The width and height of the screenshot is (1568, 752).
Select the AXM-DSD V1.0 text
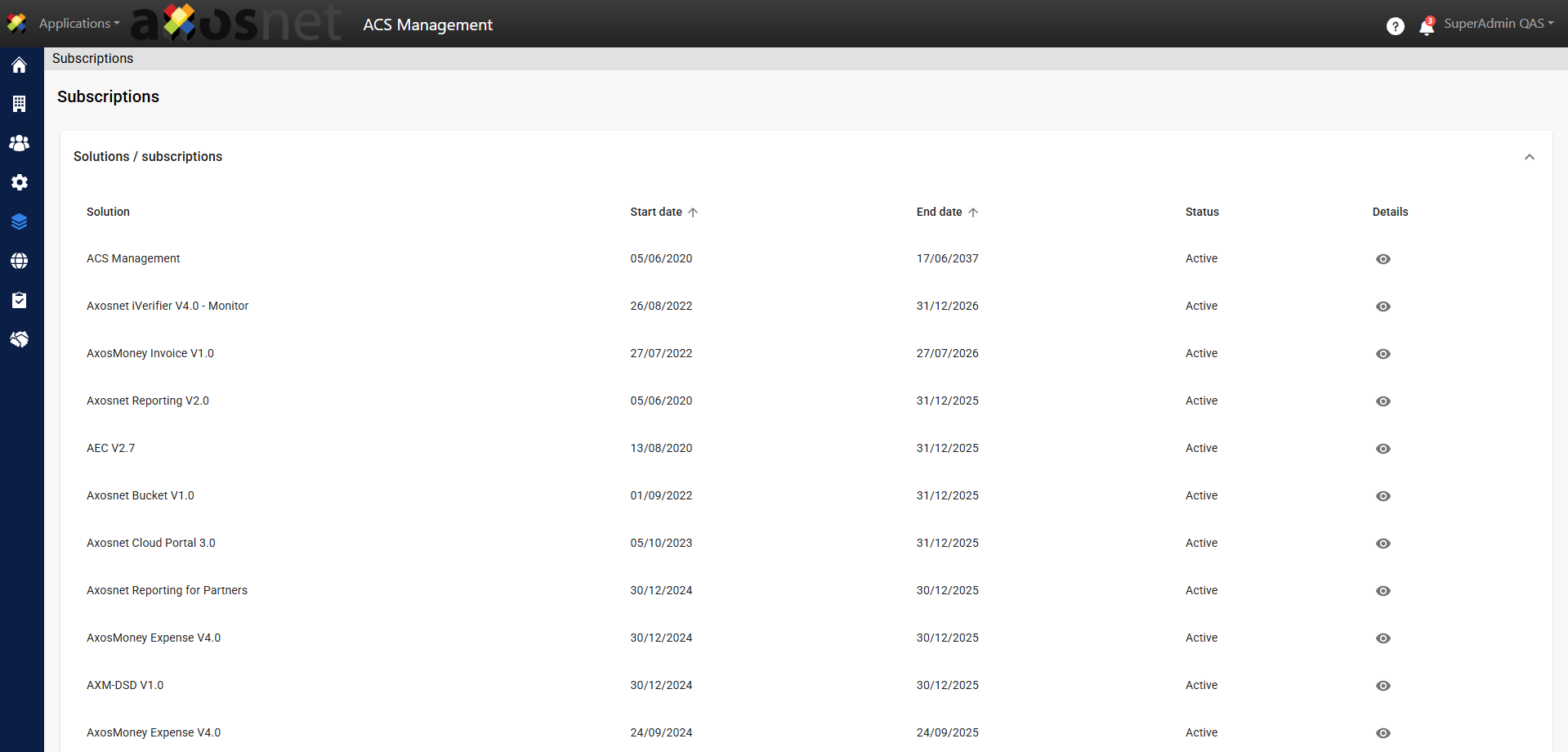(125, 685)
